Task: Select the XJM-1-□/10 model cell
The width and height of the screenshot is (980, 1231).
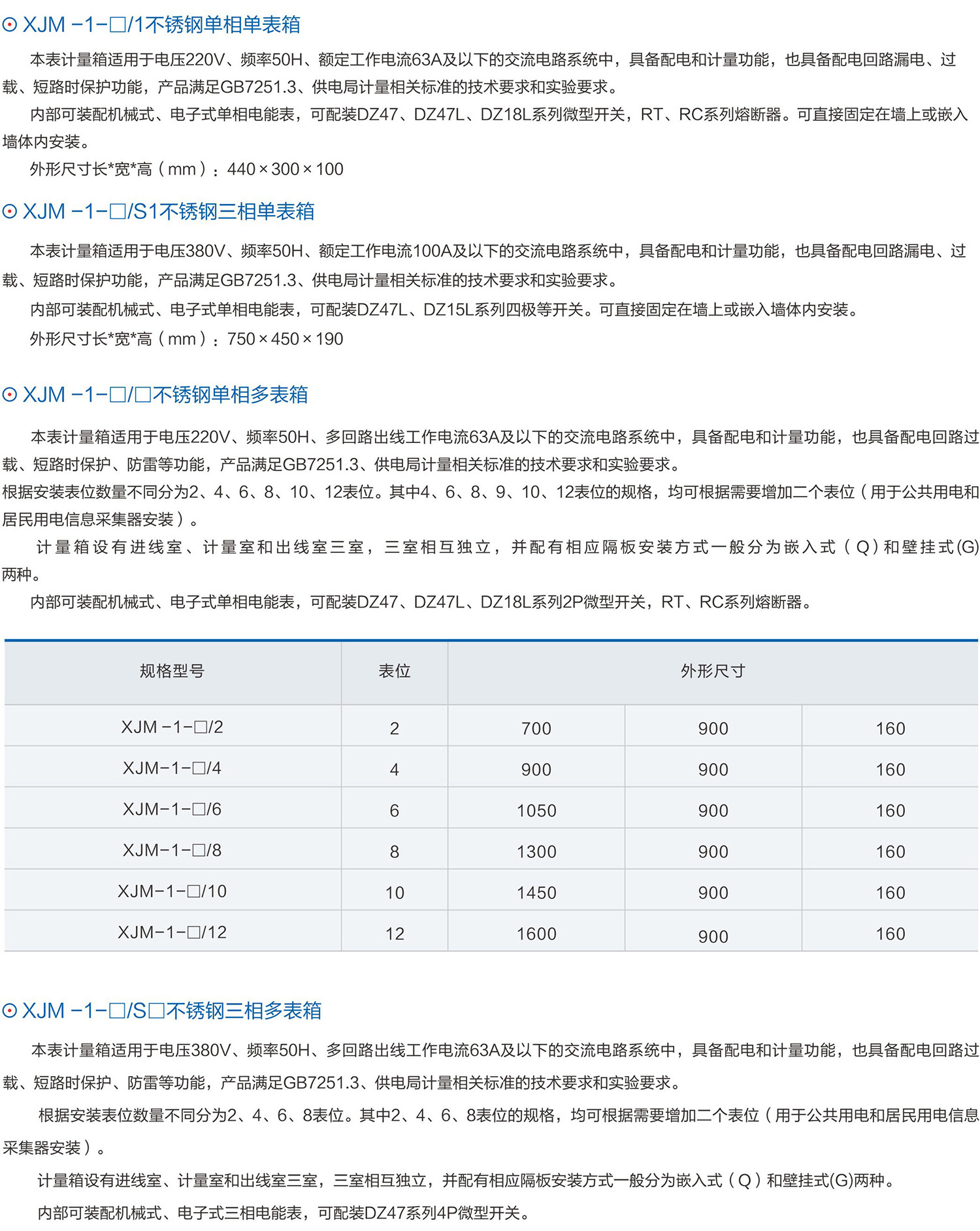Action: click(172, 891)
